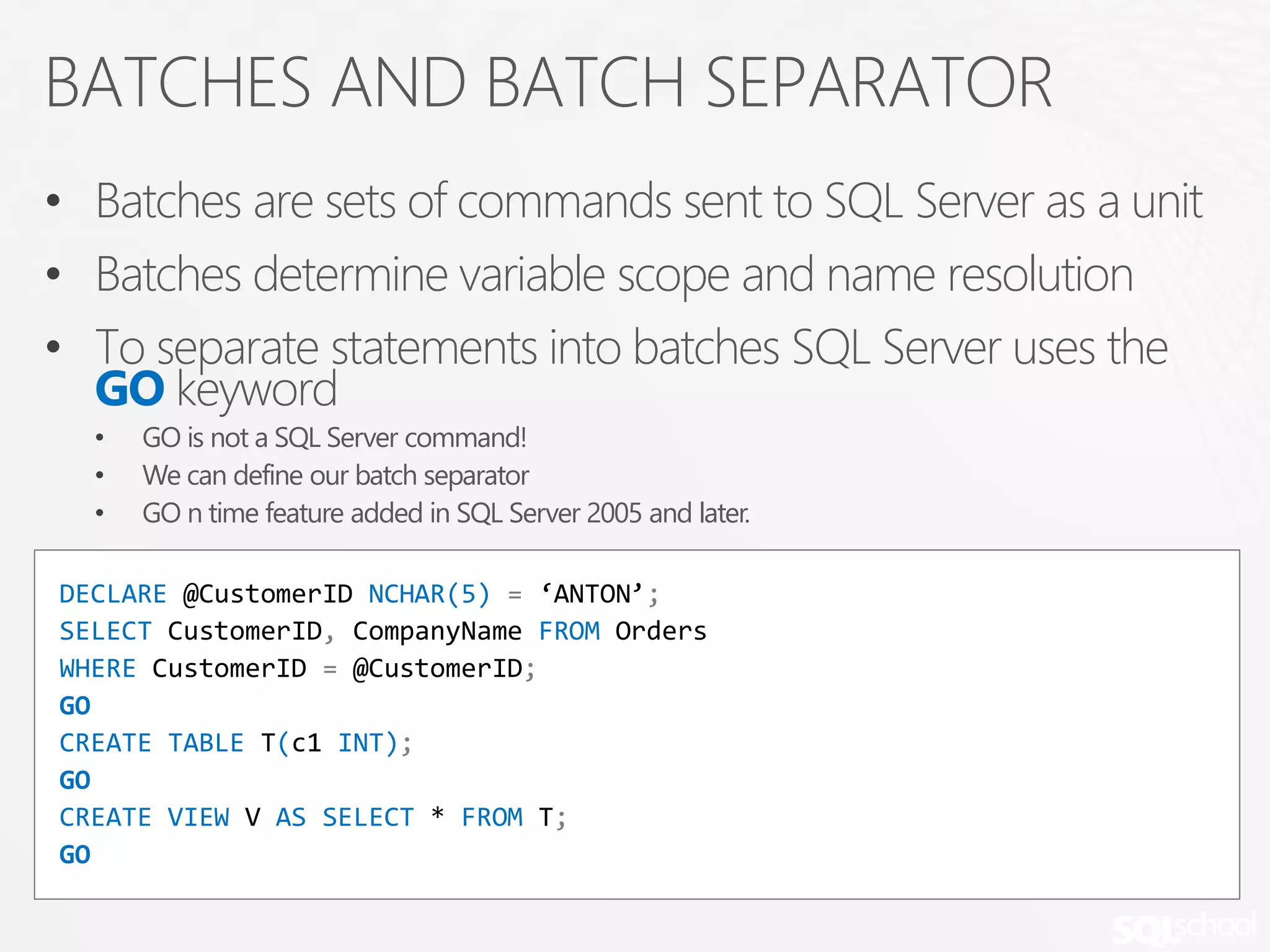Click the slide title "BATCHES AND BATCH SEPARATOR"
The width and height of the screenshot is (1270, 952).
pyautogui.click(x=549, y=82)
